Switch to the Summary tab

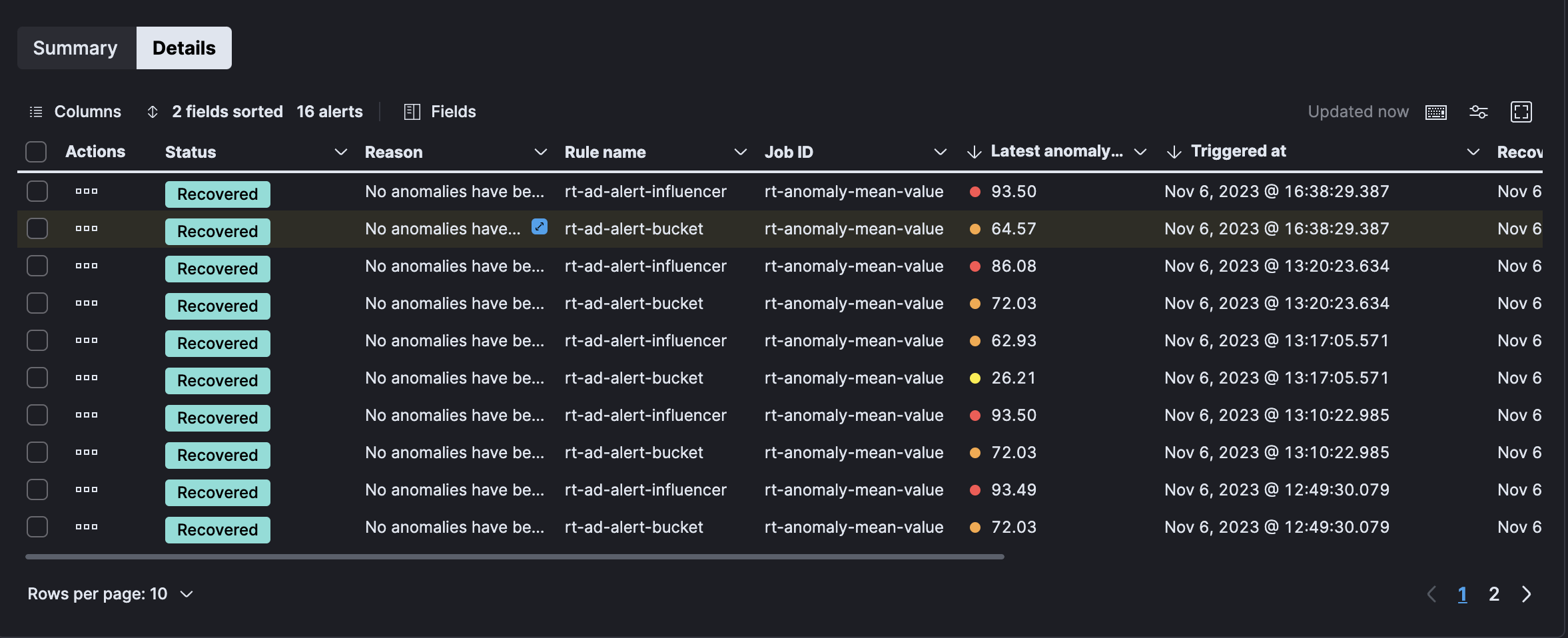(75, 48)
